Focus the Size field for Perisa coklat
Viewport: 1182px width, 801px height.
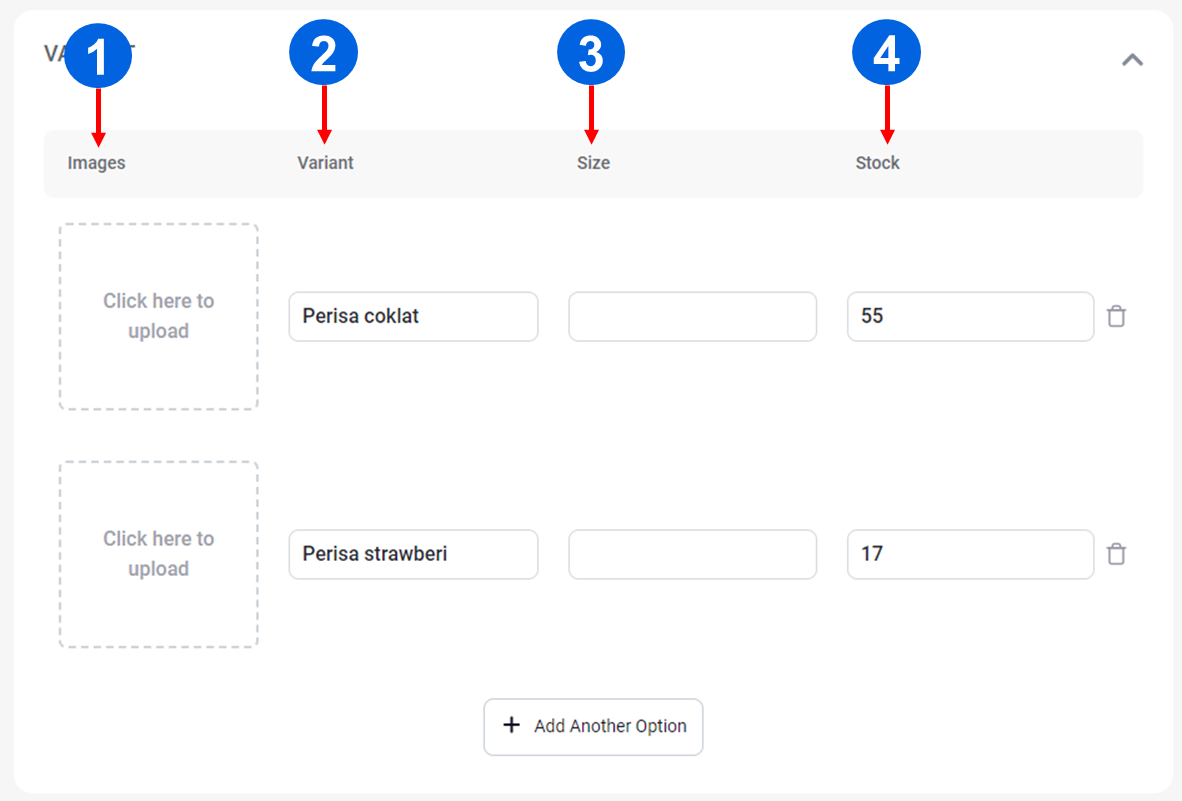click(x=692, y=317)
